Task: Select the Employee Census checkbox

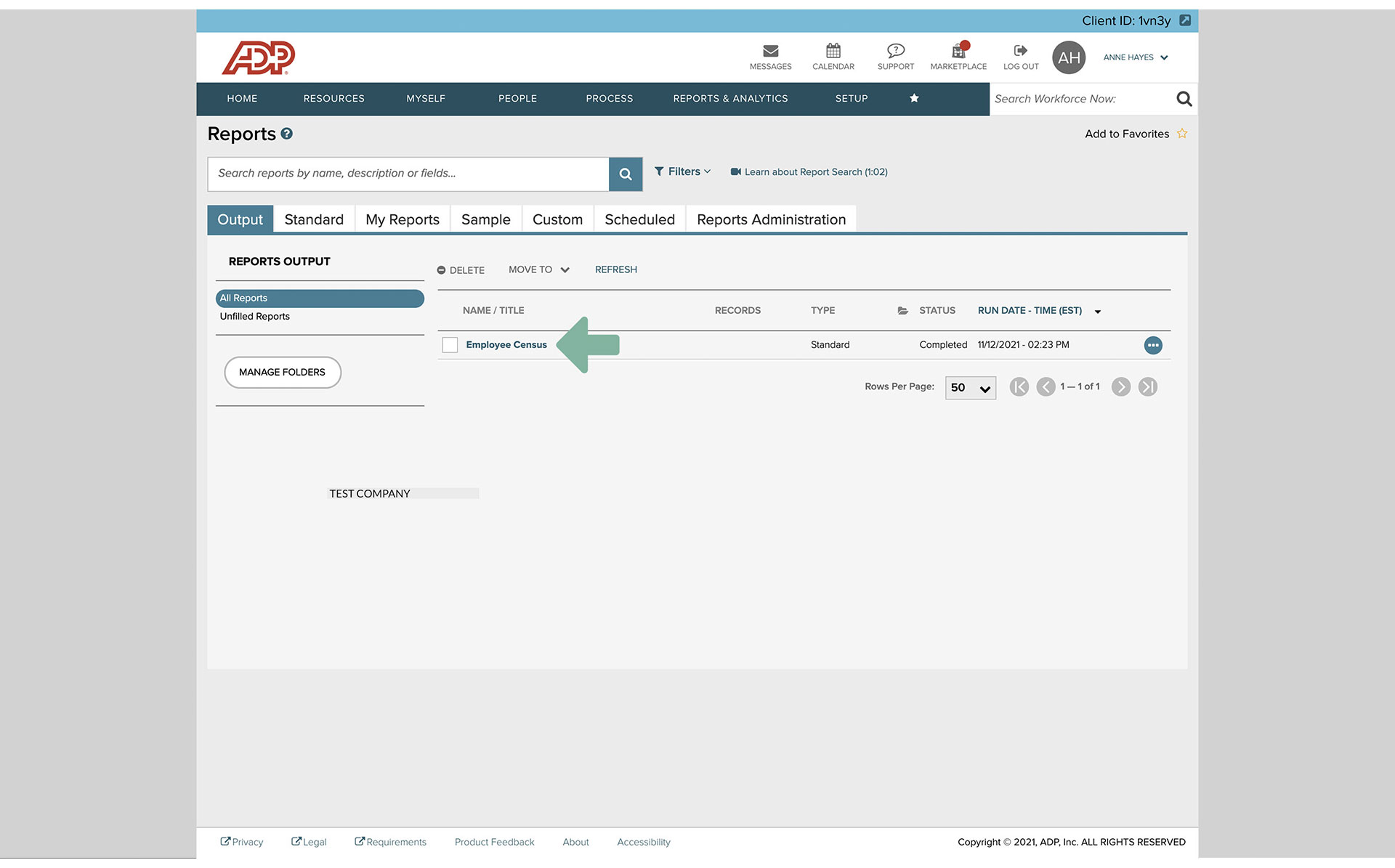Action: click(x=450, y=345)
